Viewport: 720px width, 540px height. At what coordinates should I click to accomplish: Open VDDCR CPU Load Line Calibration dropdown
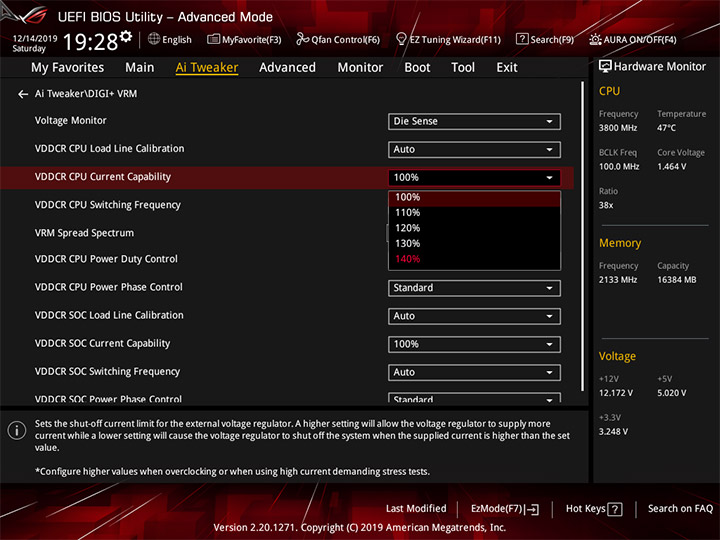(474, 150)
